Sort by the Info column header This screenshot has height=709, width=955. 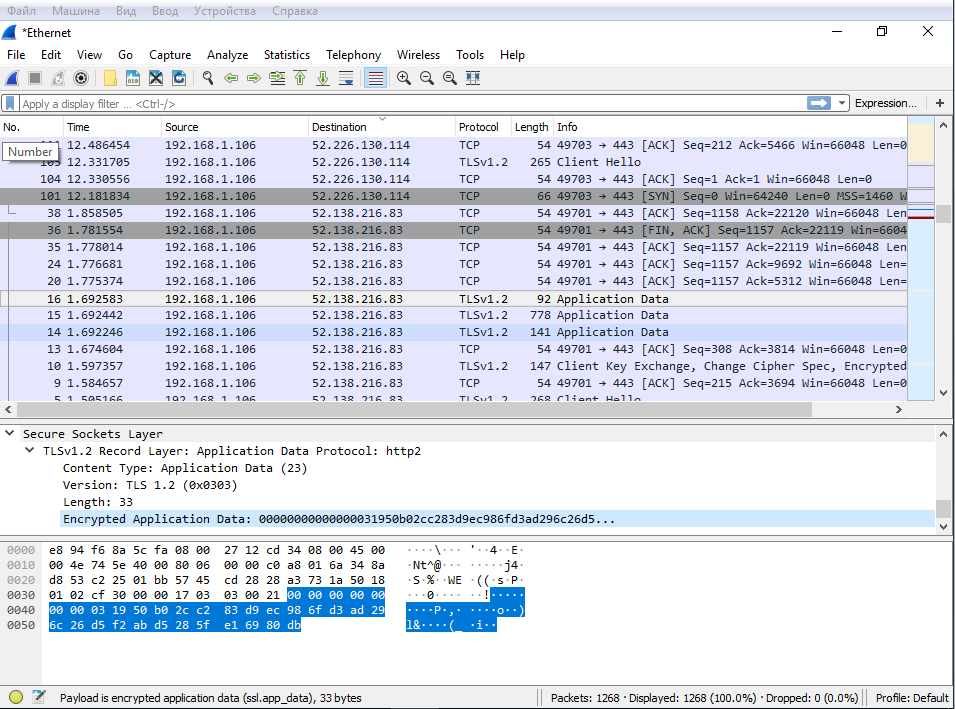tap(730, 127)
